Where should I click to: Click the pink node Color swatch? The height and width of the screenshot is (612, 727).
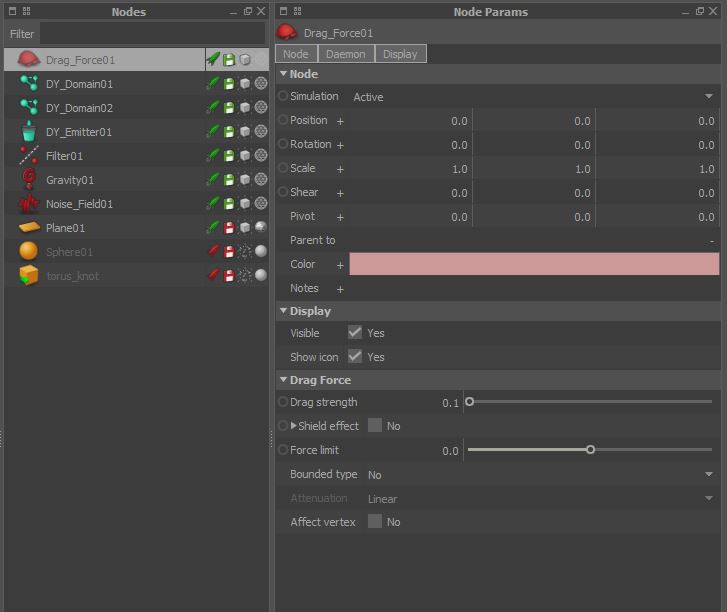pos(533,264)
